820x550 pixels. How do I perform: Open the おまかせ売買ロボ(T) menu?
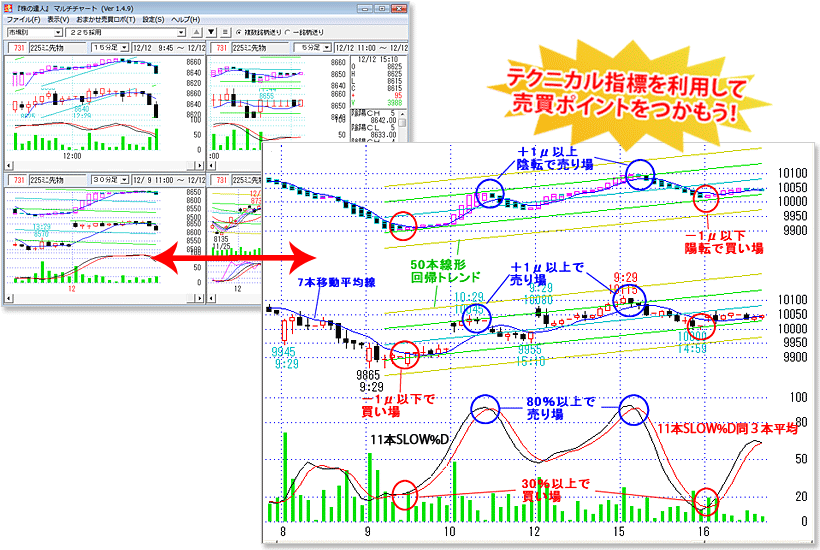coord(106,19)
